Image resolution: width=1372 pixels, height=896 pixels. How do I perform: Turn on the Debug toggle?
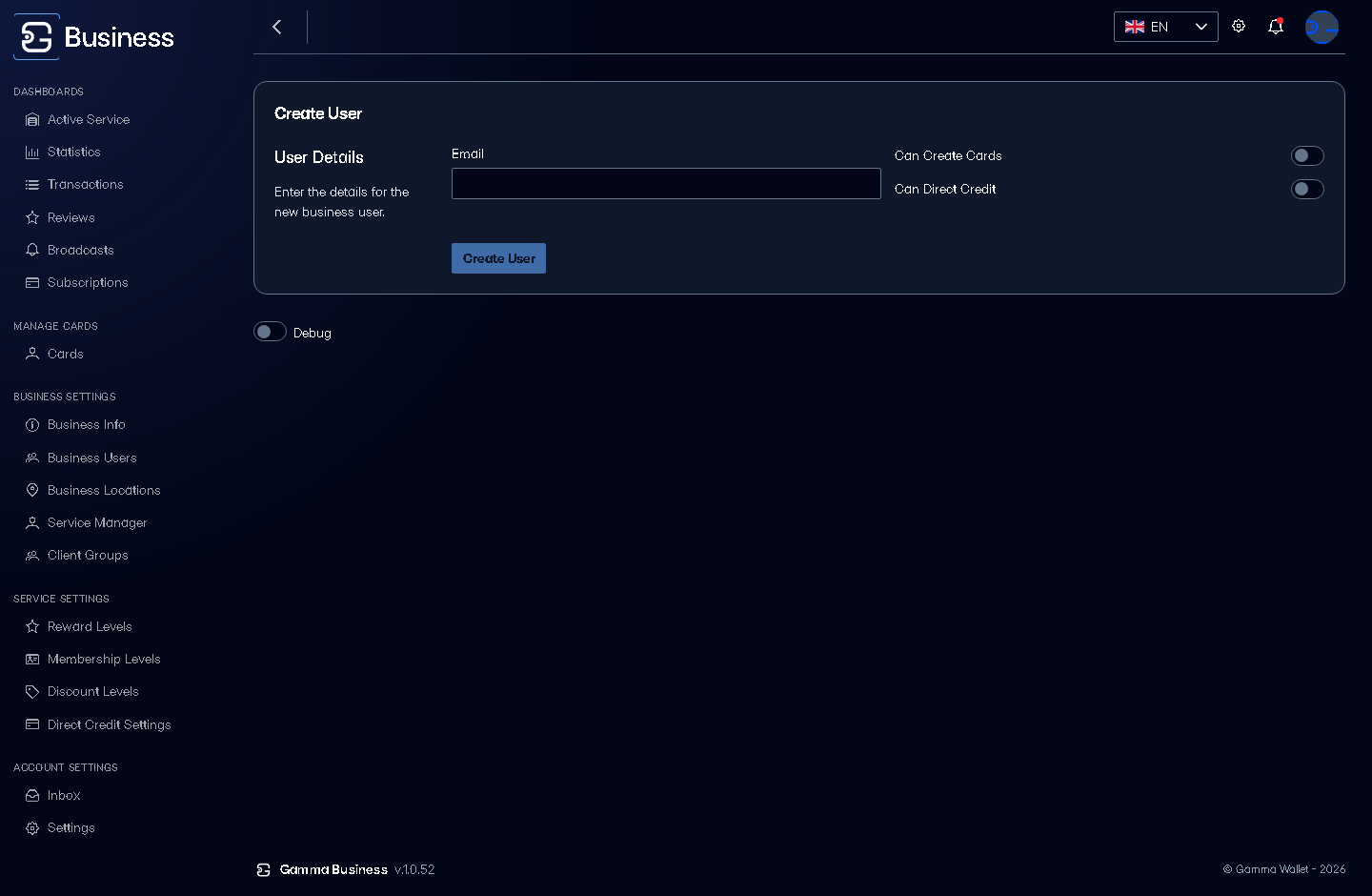270,332
